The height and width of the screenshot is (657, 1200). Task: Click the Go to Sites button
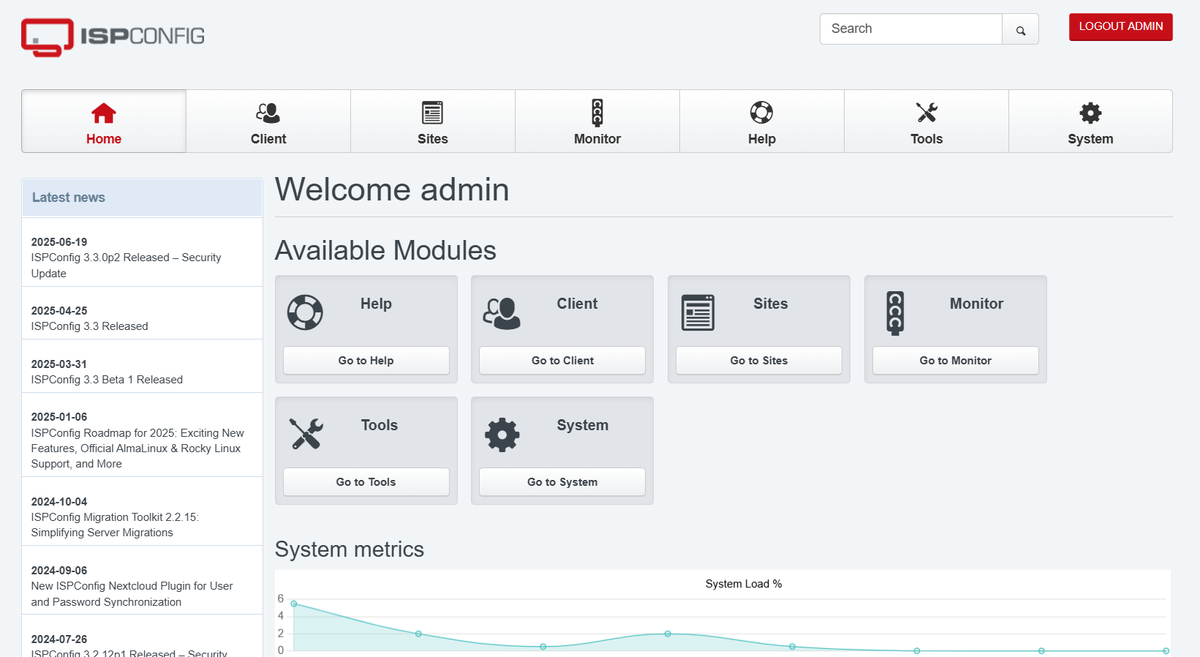(x=759, y=361)
